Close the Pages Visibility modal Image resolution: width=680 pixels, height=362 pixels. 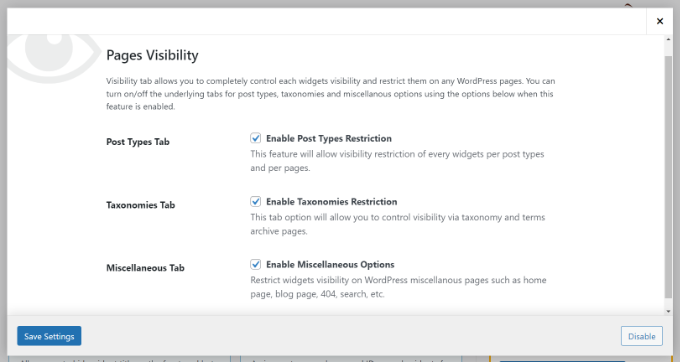coord(660,21)
